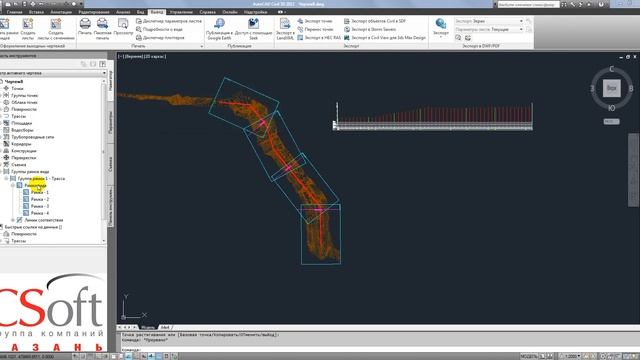
Task: Switch to the Надстройки ribbon tab
Action: point(256,12)
